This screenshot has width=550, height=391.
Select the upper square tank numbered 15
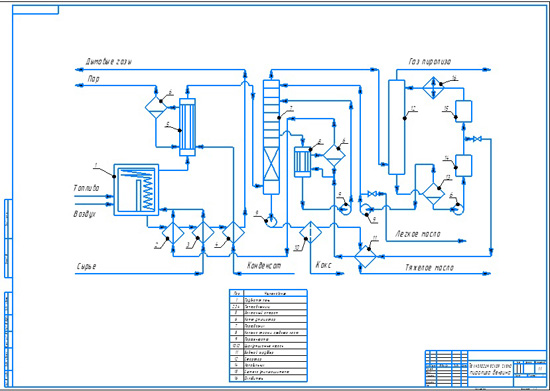463,111
